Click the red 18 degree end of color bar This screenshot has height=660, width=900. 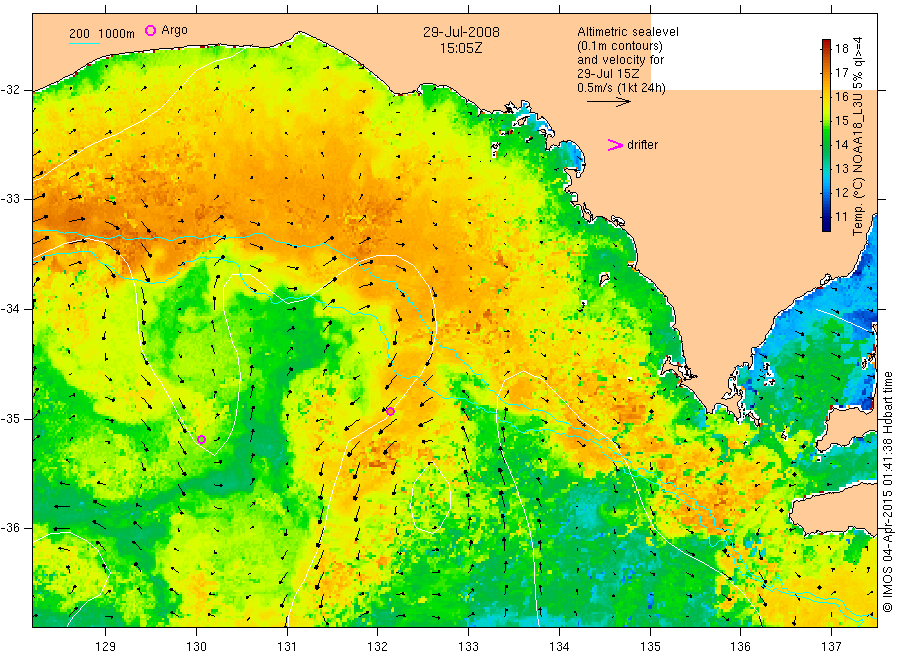pos(826,44)
